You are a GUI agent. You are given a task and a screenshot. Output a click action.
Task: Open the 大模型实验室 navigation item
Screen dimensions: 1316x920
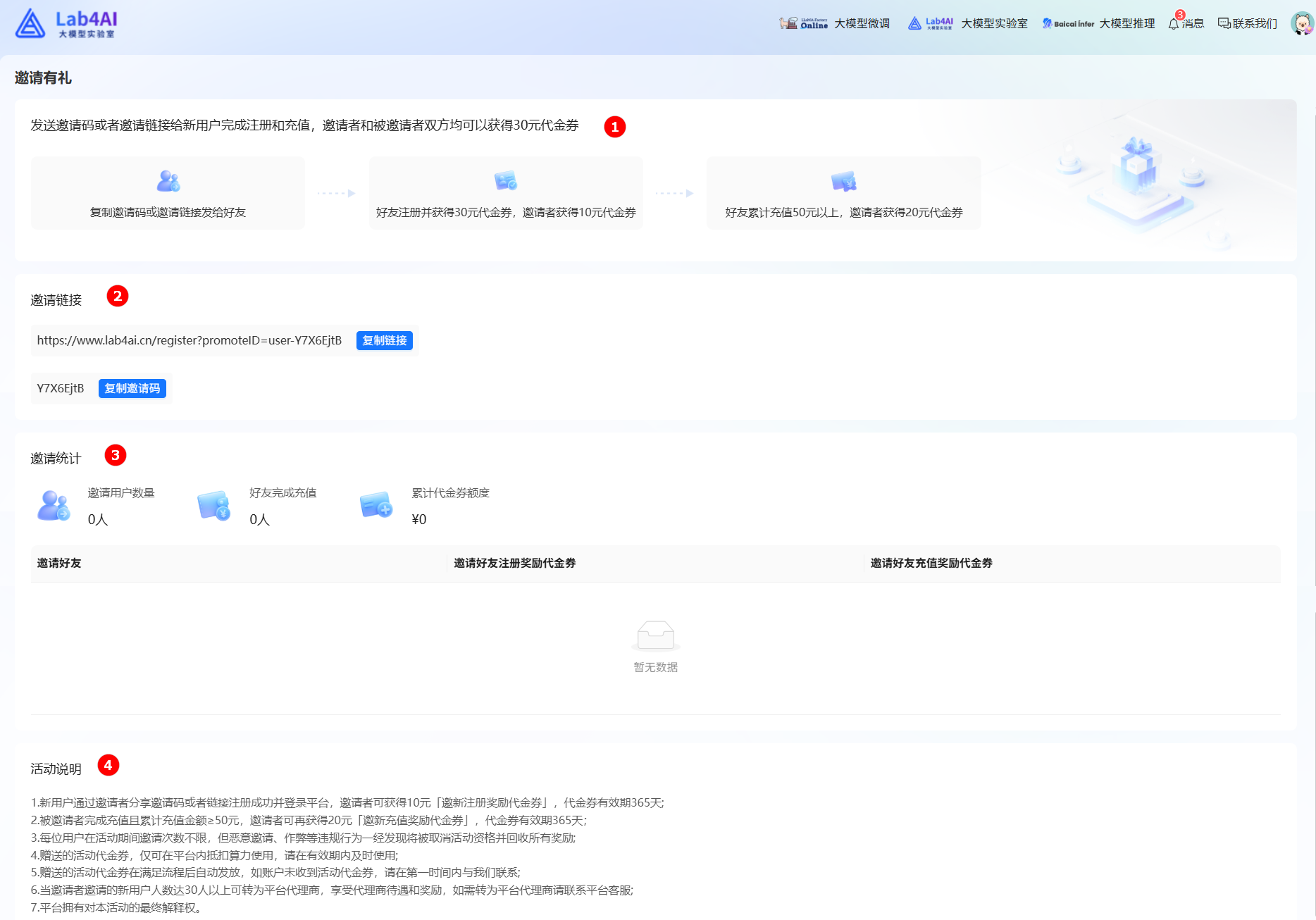pos(994,24)
